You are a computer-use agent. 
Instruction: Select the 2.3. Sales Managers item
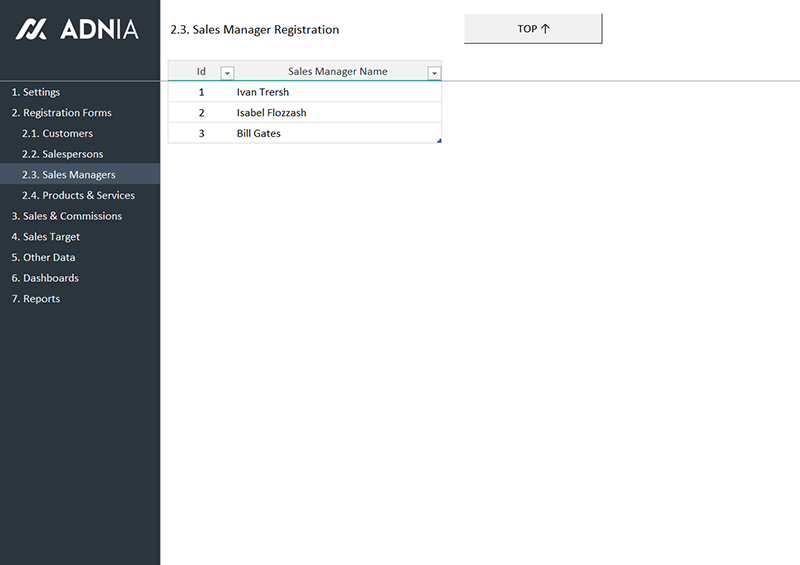[x=68, y=175]
